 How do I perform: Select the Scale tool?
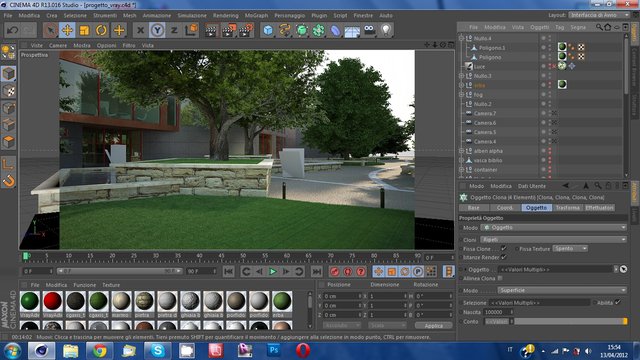[84, 30]
